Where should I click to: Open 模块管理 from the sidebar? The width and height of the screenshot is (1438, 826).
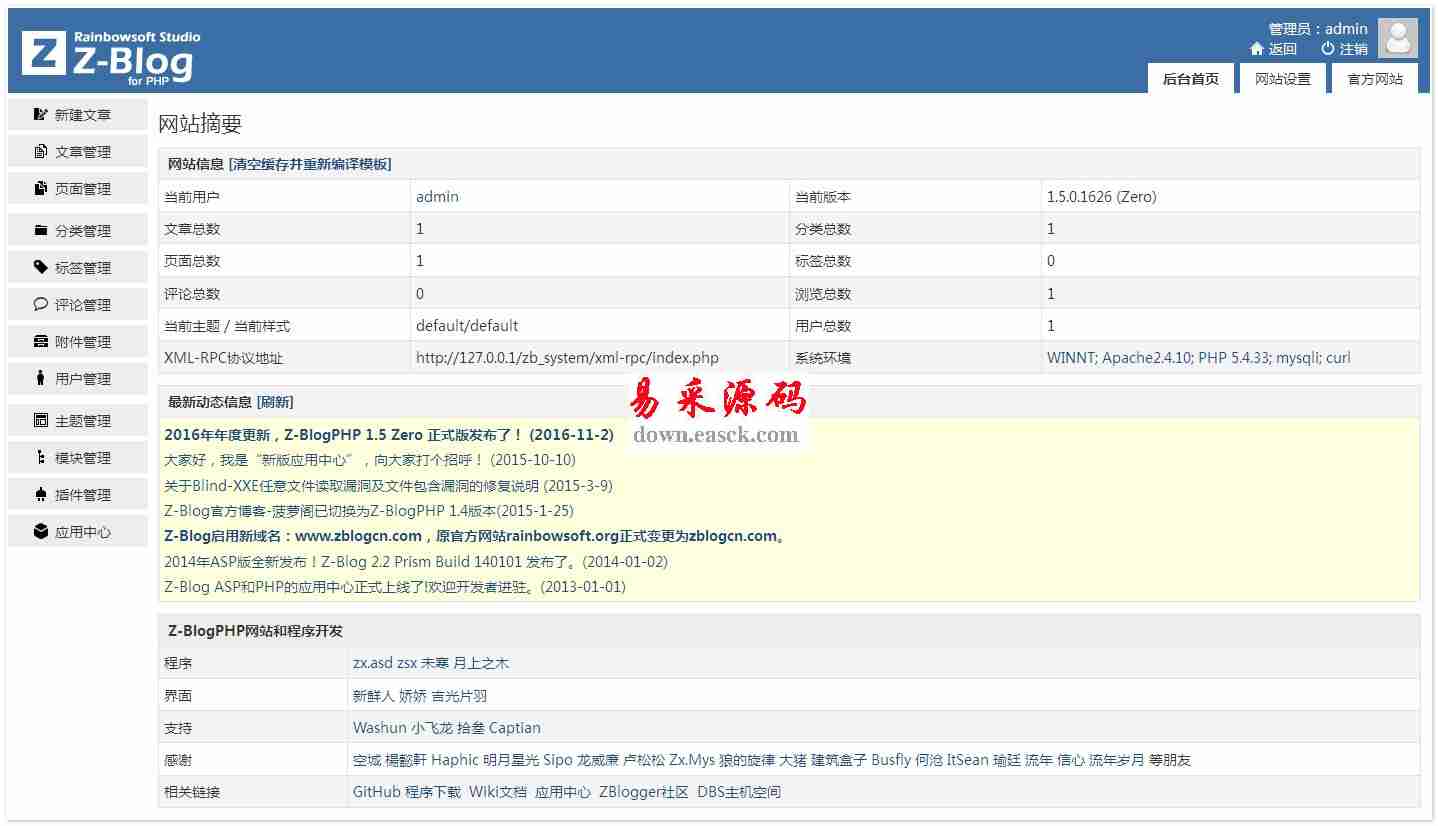77,458
